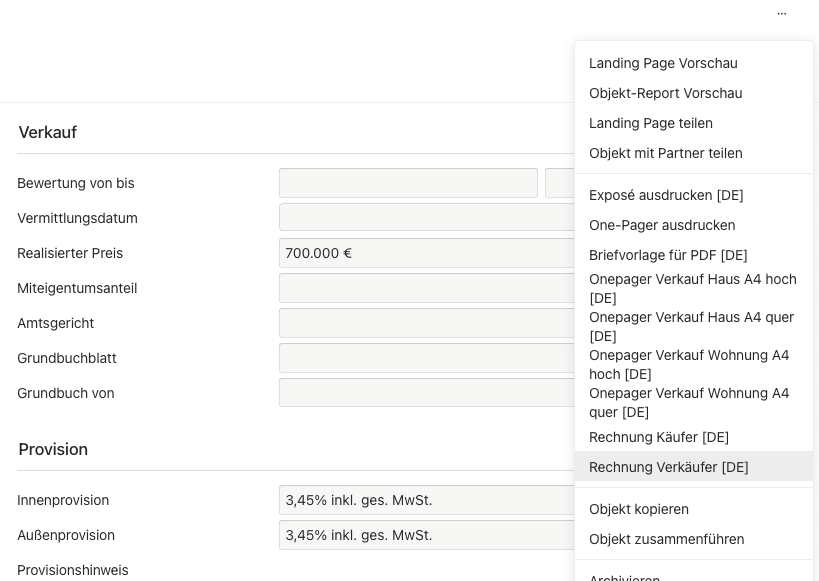
Task: Click the first Bewertung von bis field
Action: [408, 183]
